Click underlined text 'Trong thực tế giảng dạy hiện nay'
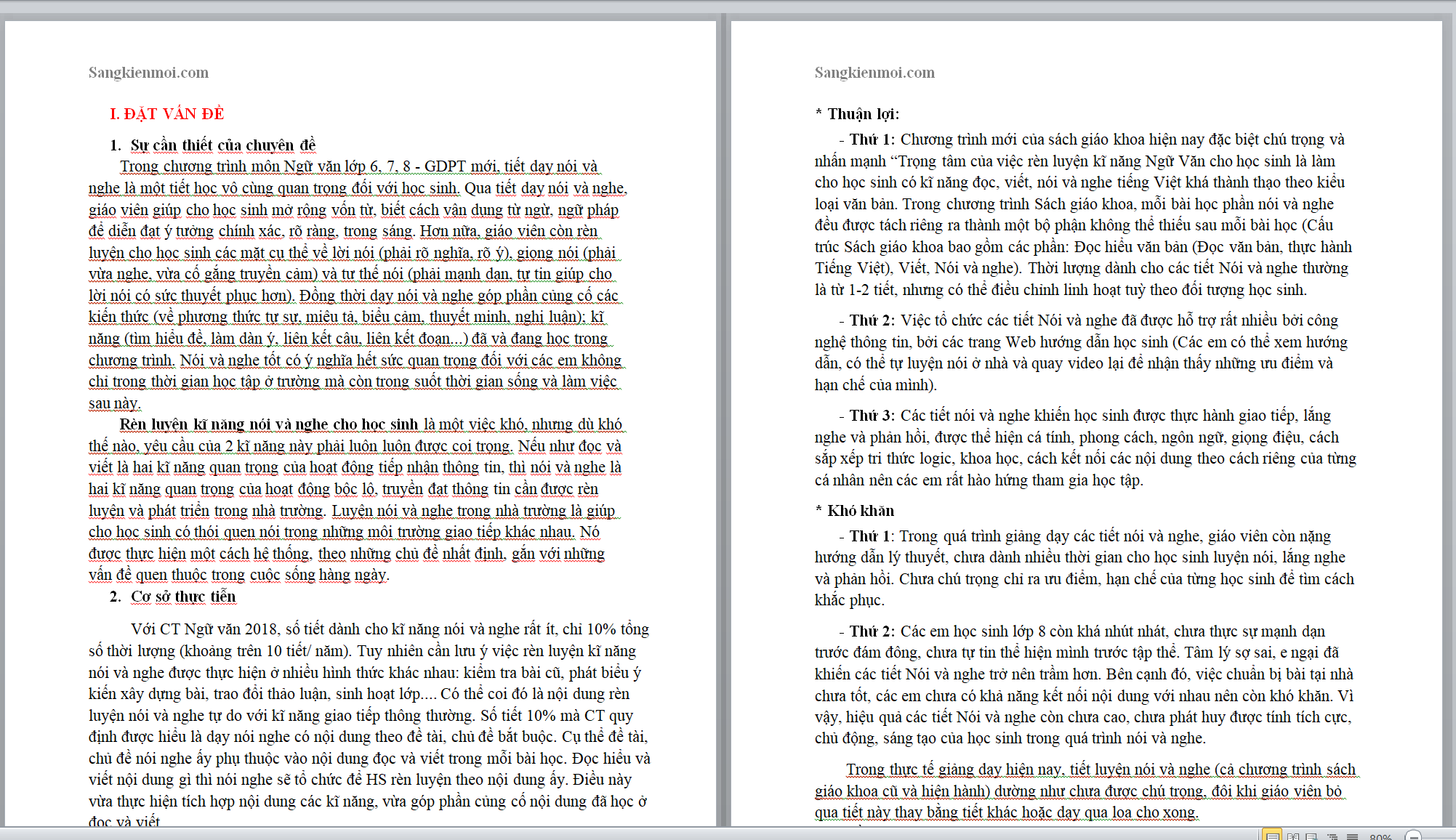 [x=953, y=770]
